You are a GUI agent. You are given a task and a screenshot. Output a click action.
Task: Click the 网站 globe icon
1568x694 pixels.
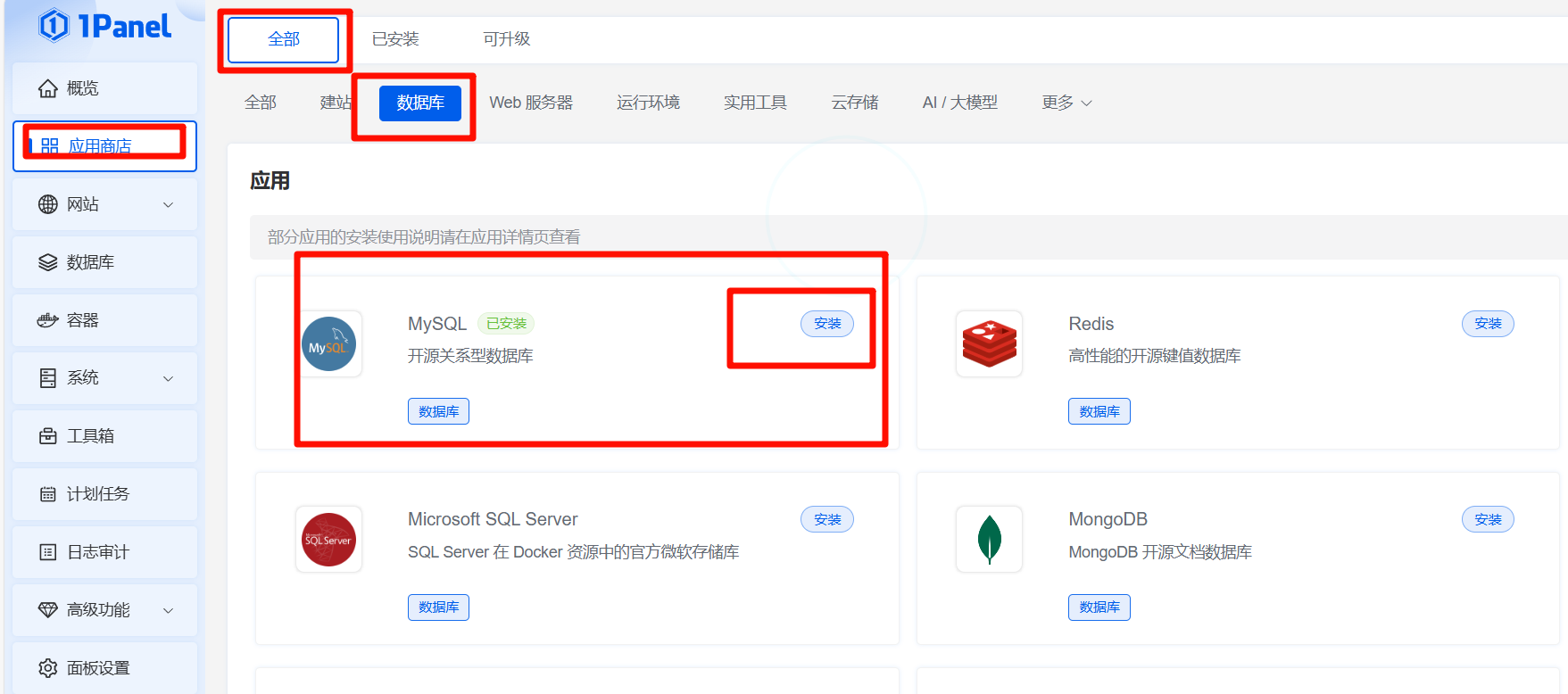tap(48, 204)
